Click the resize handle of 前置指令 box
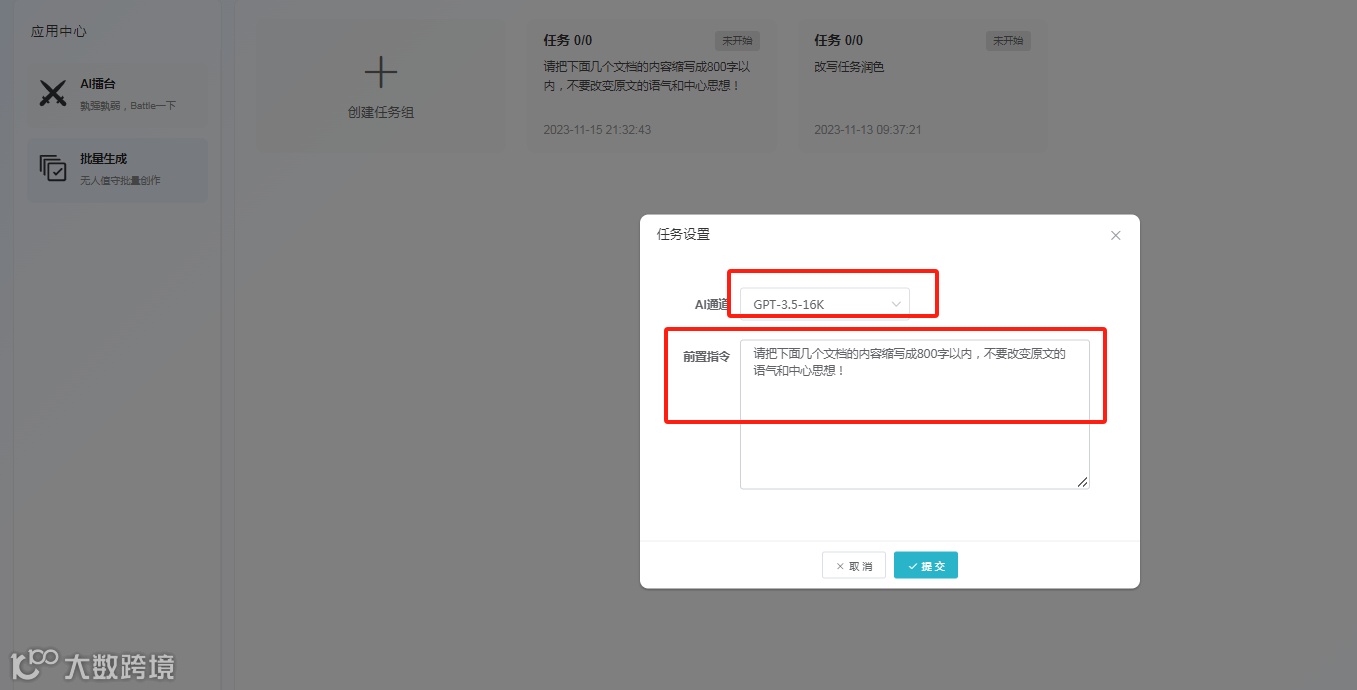Viewport: 1357px width, 690px height. 1083,482
